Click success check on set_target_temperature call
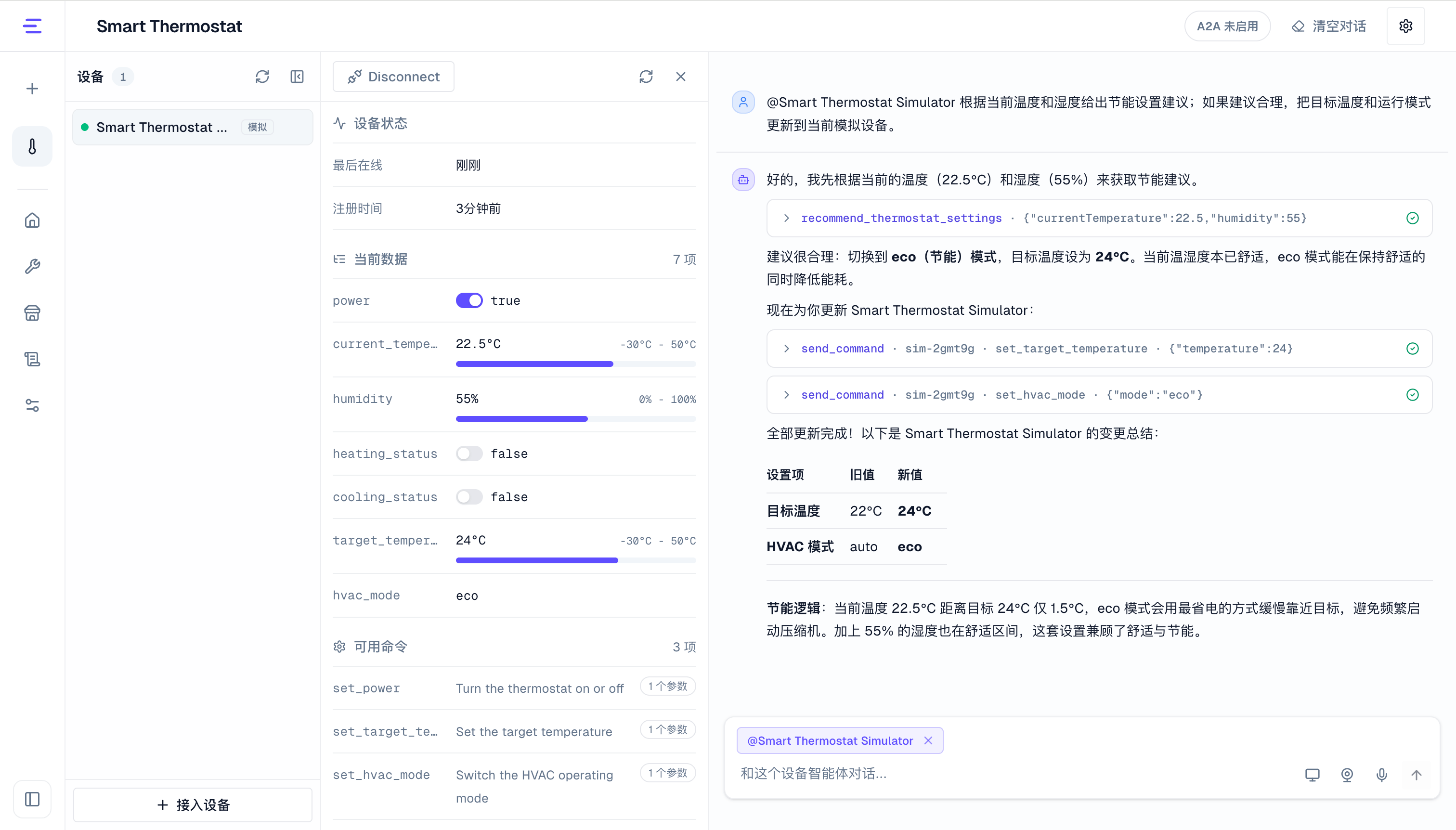1456x830 pixels. pyautogui.click(x=1413, y=348)
